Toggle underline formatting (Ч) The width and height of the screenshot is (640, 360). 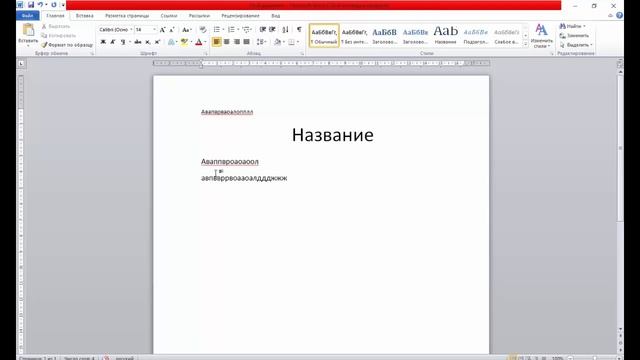pyautogui.click(x=122, y=42)
